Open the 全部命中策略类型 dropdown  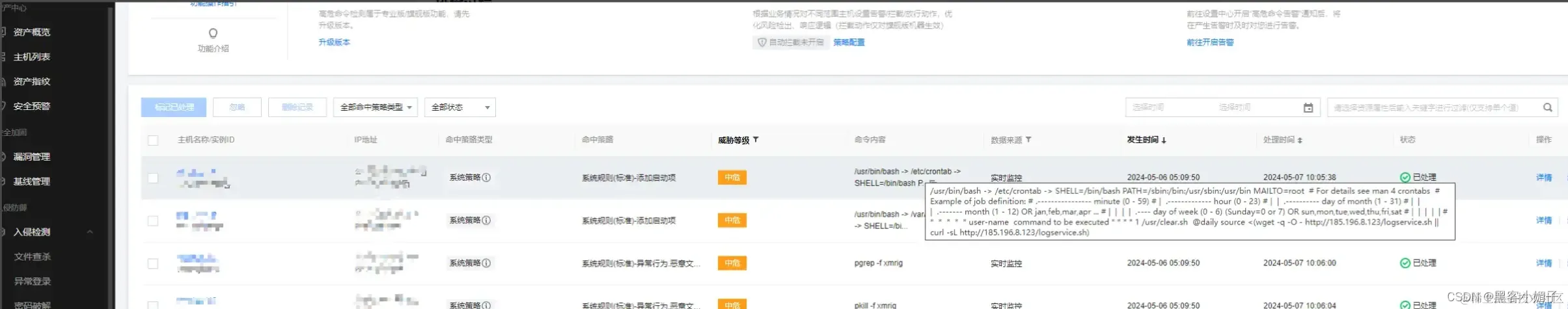point(376,107)
